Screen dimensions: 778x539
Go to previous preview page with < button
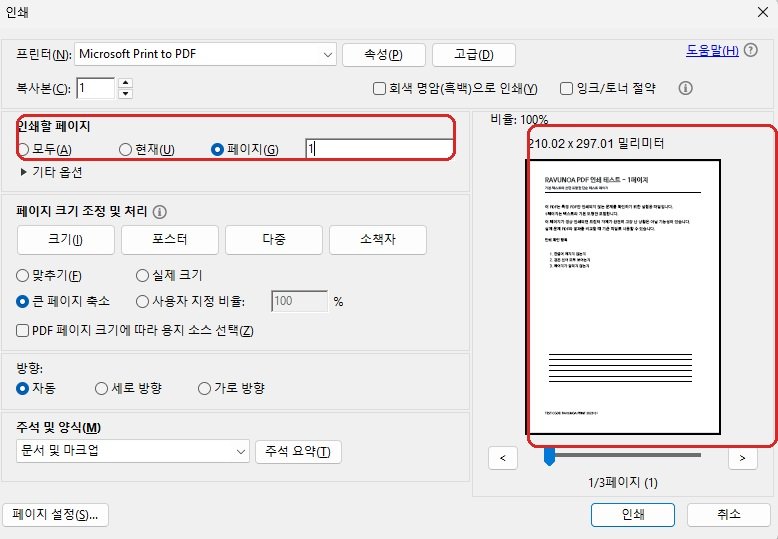point(503,458)
